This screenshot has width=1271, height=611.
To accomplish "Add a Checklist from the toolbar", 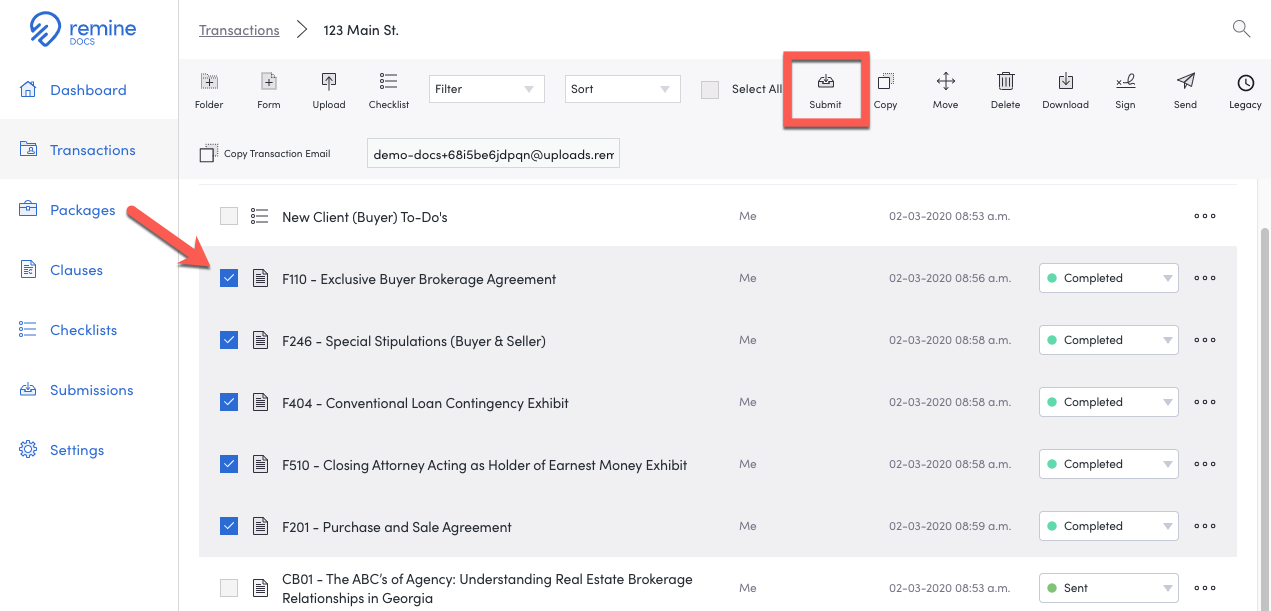I will point(389,90).
